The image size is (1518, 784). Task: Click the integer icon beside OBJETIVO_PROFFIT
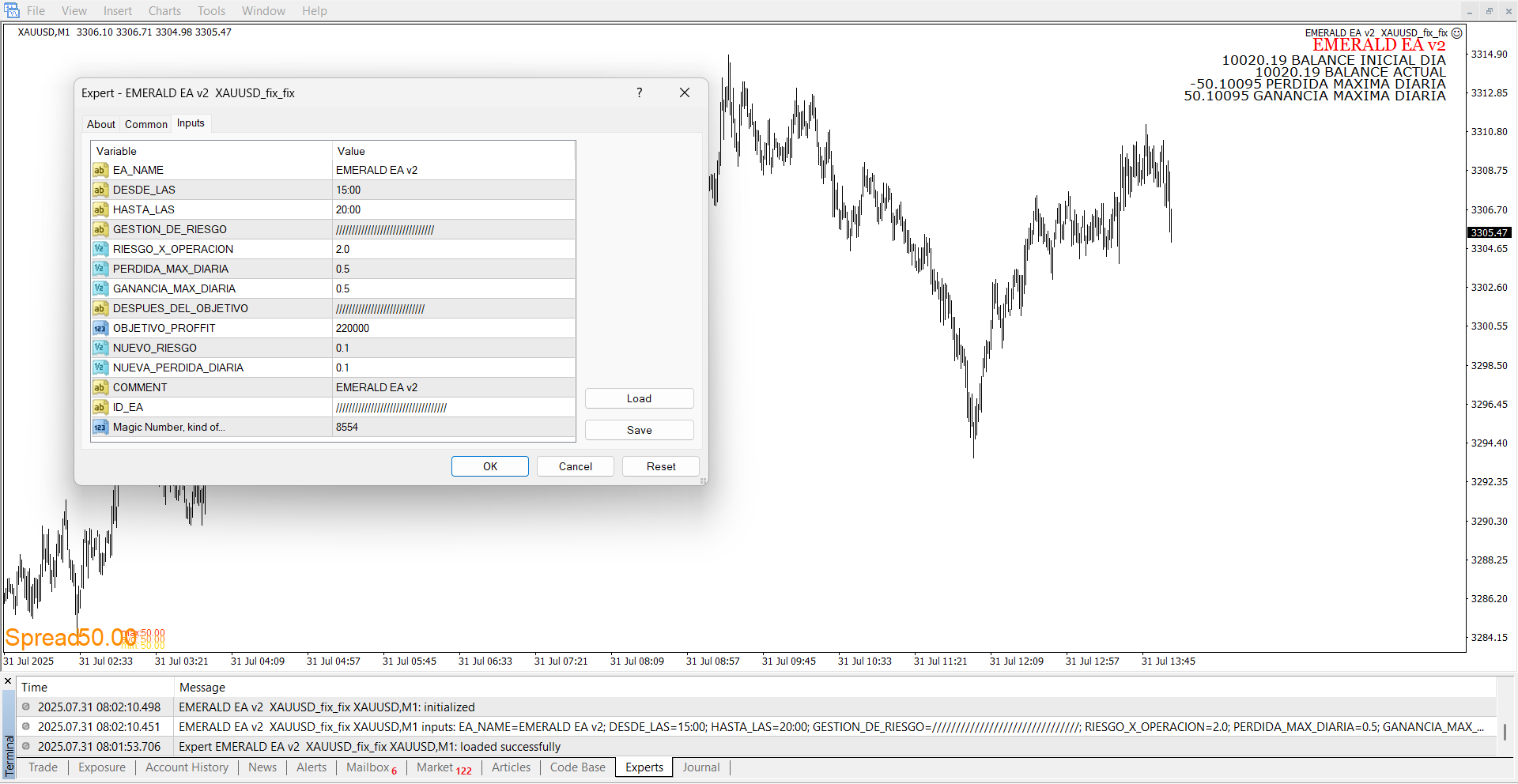click(100, 328)
